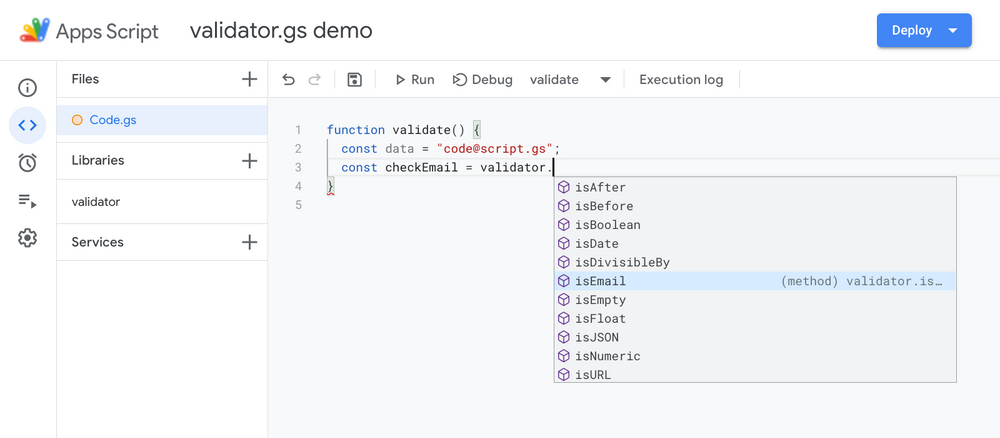Choose isURL in the suggestion list

[592, 375]
